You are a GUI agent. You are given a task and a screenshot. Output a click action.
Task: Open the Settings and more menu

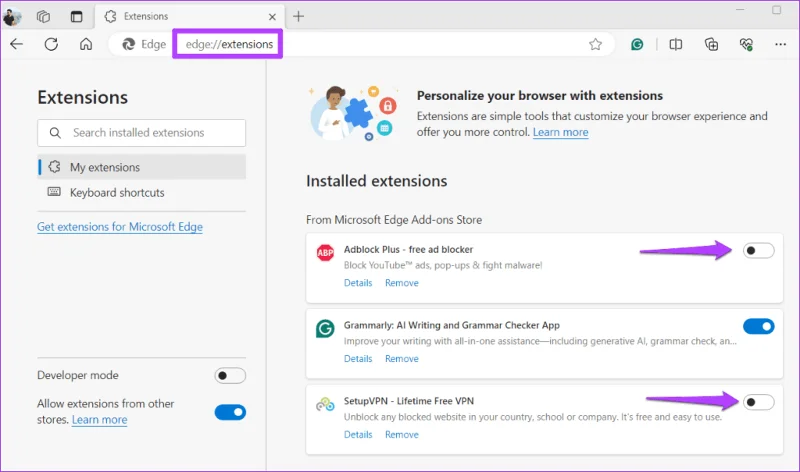[x=780, y=44]
